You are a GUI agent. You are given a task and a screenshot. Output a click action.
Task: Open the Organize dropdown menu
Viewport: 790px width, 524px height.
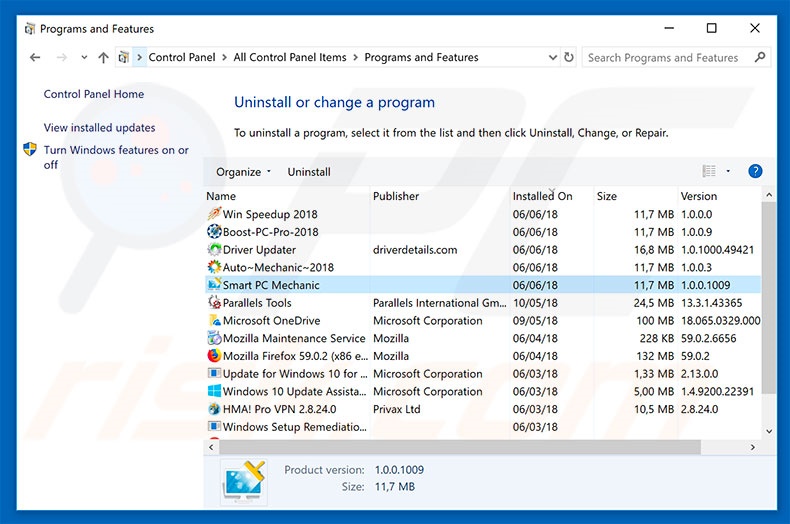click(x=243, y=172)
